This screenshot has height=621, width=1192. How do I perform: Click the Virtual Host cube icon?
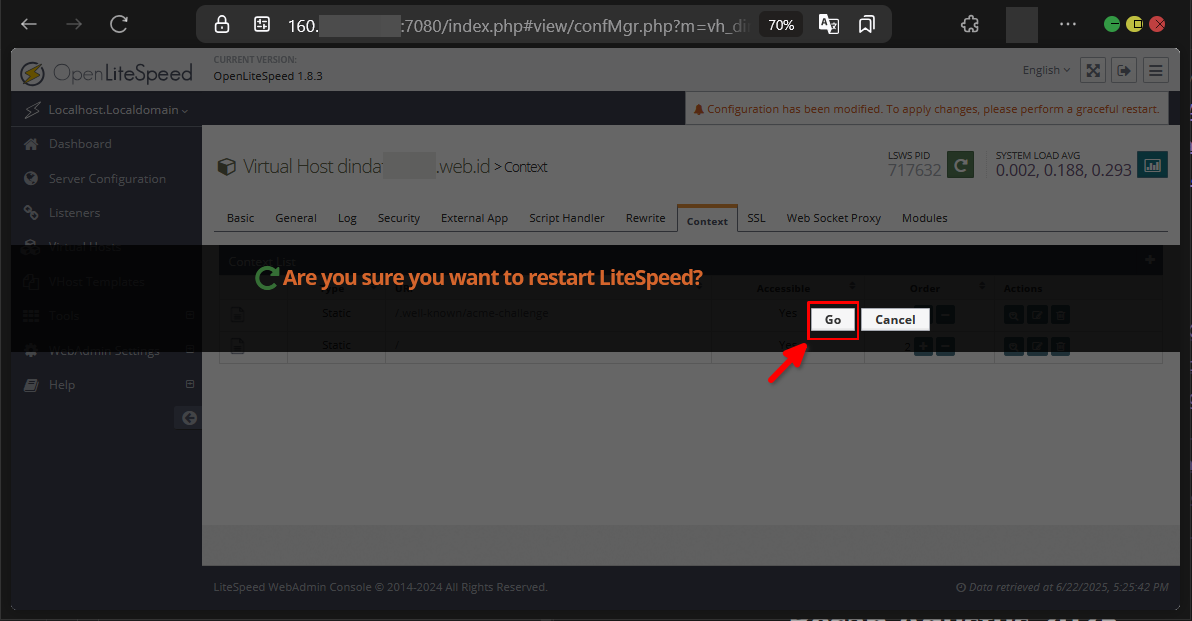tap(227, 166)
